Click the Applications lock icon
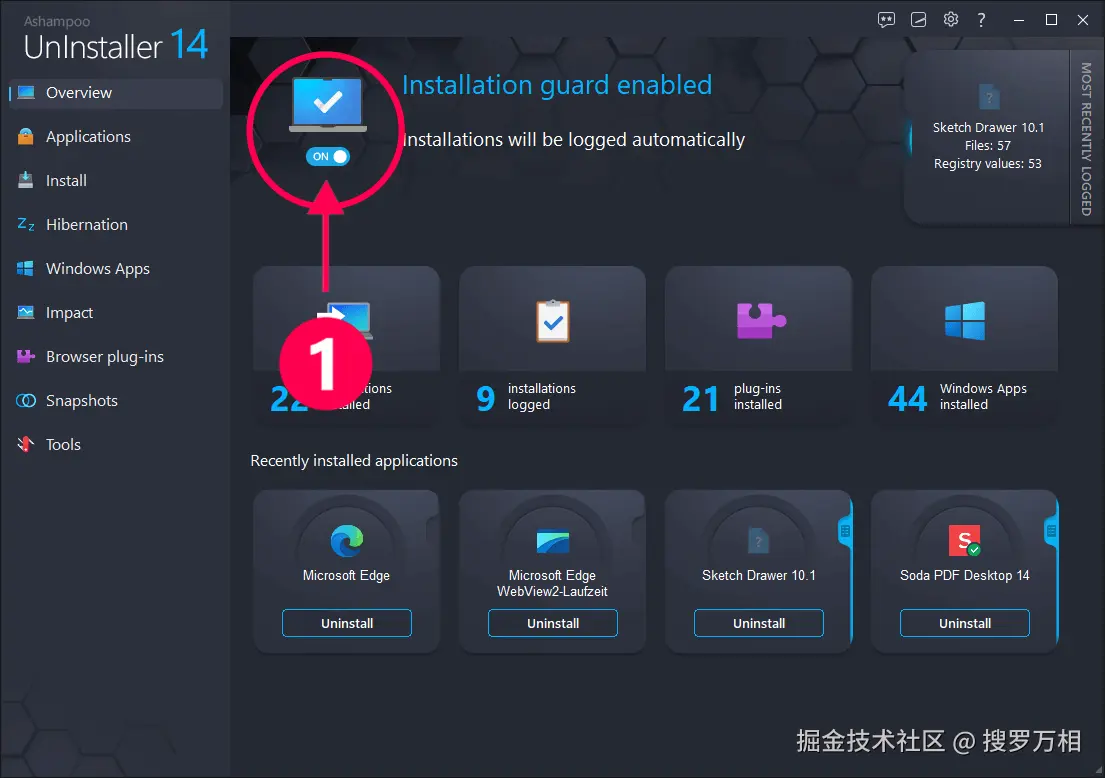 tap(26, 137)
